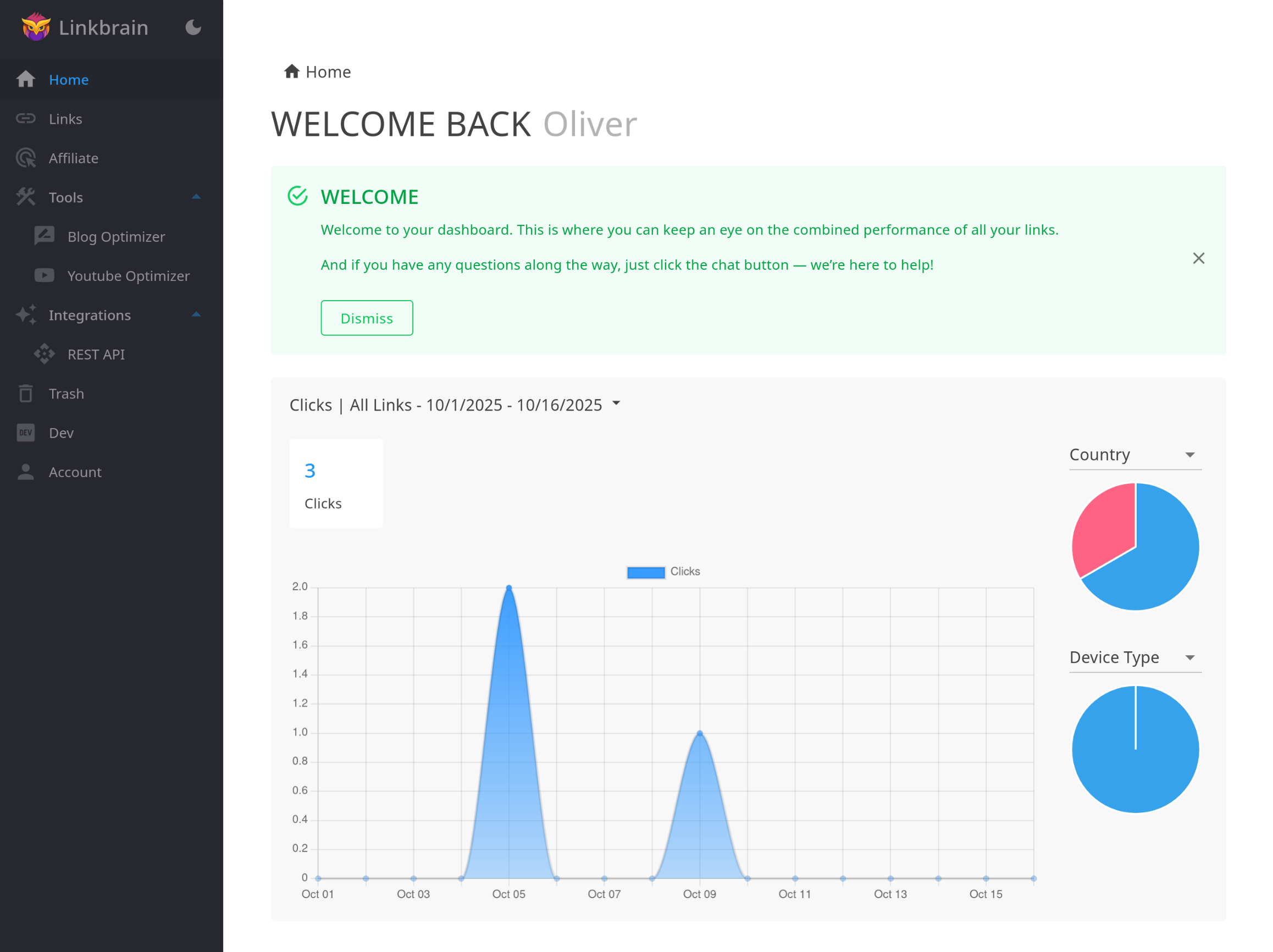Image resolution: width=1273 pixels, height=952 pixels.
Task: Toggle dark mode moon icon
Action: [x=193, y=27]
